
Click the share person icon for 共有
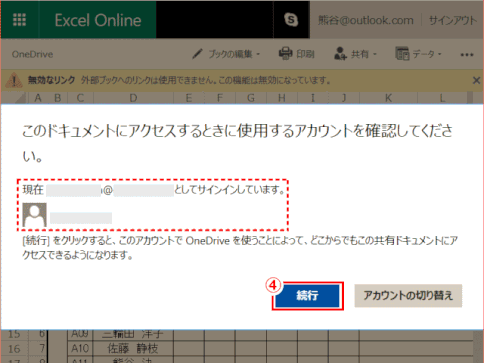point(340,53)
